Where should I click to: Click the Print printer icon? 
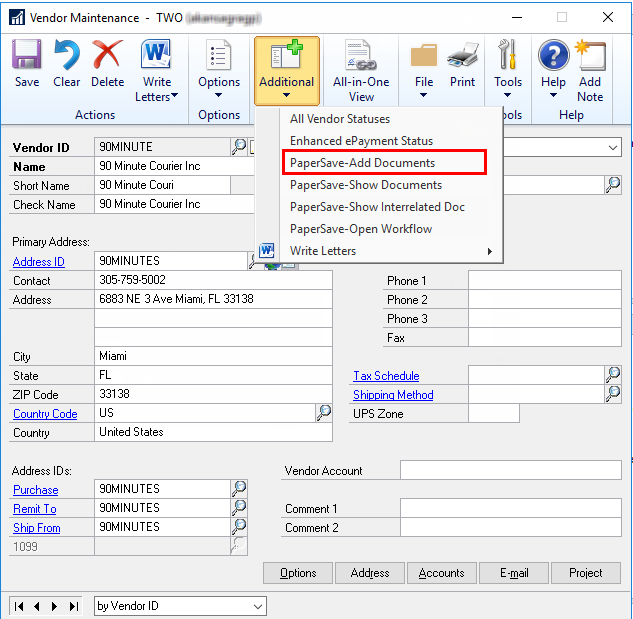(462, 57)
